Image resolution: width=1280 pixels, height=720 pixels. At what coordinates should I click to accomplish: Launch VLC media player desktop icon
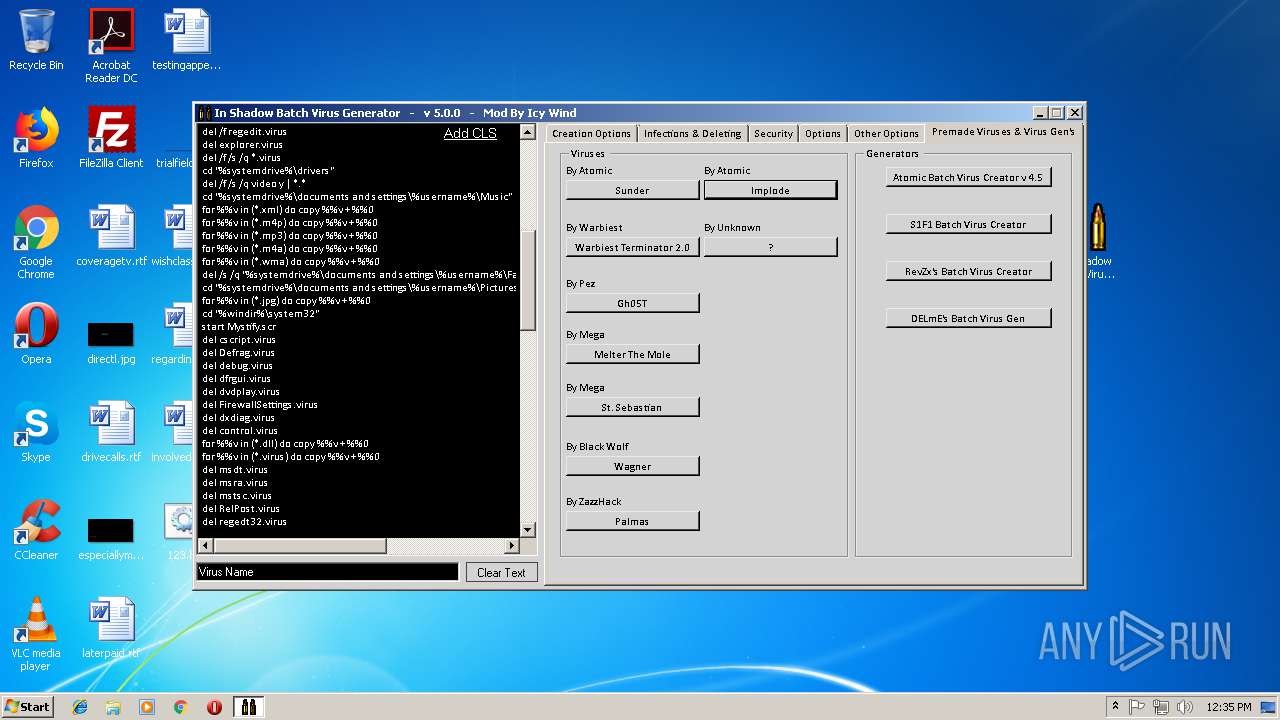pyautogui.click(x=36, y=634)
